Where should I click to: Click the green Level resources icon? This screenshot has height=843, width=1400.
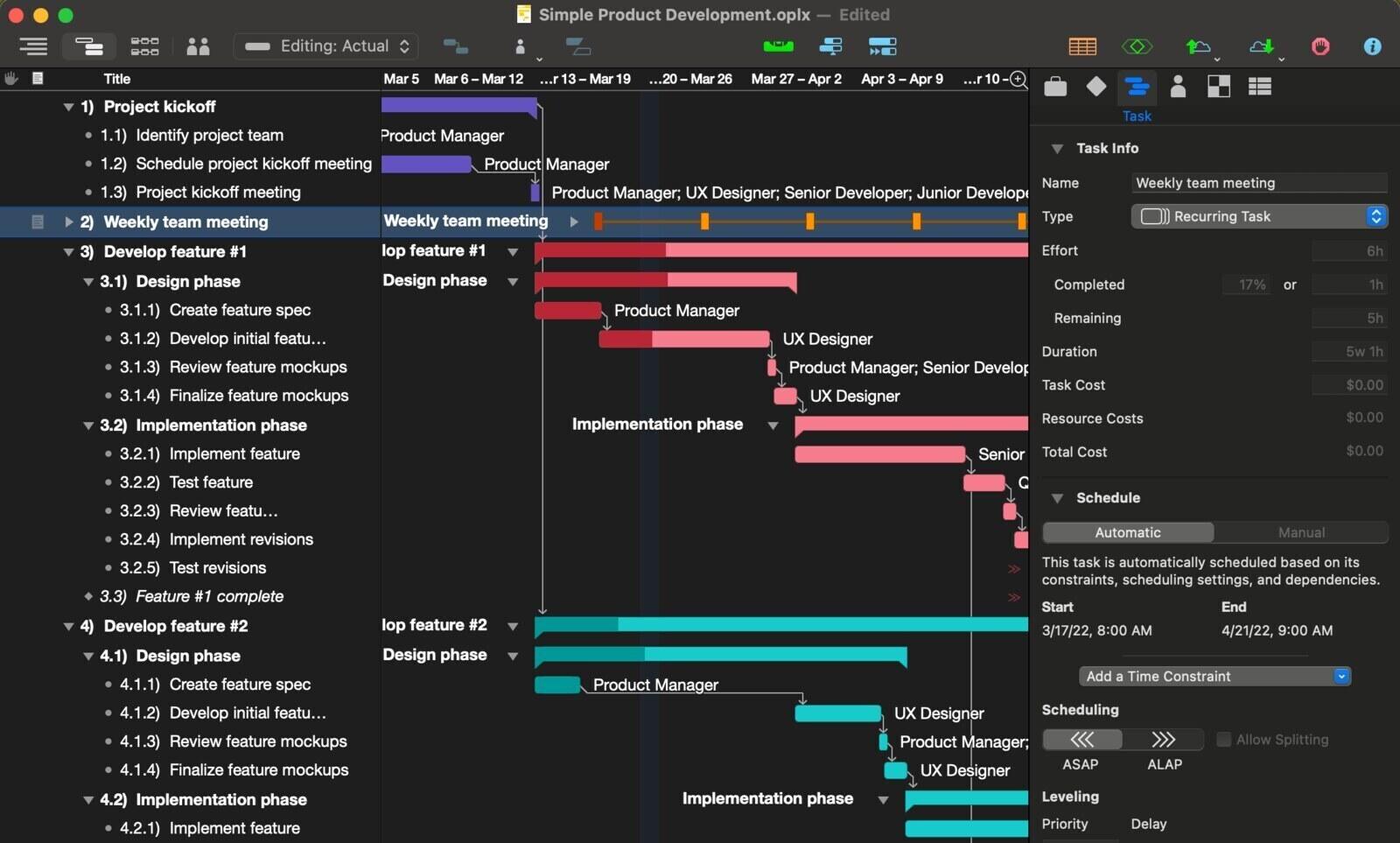(778, 46)
